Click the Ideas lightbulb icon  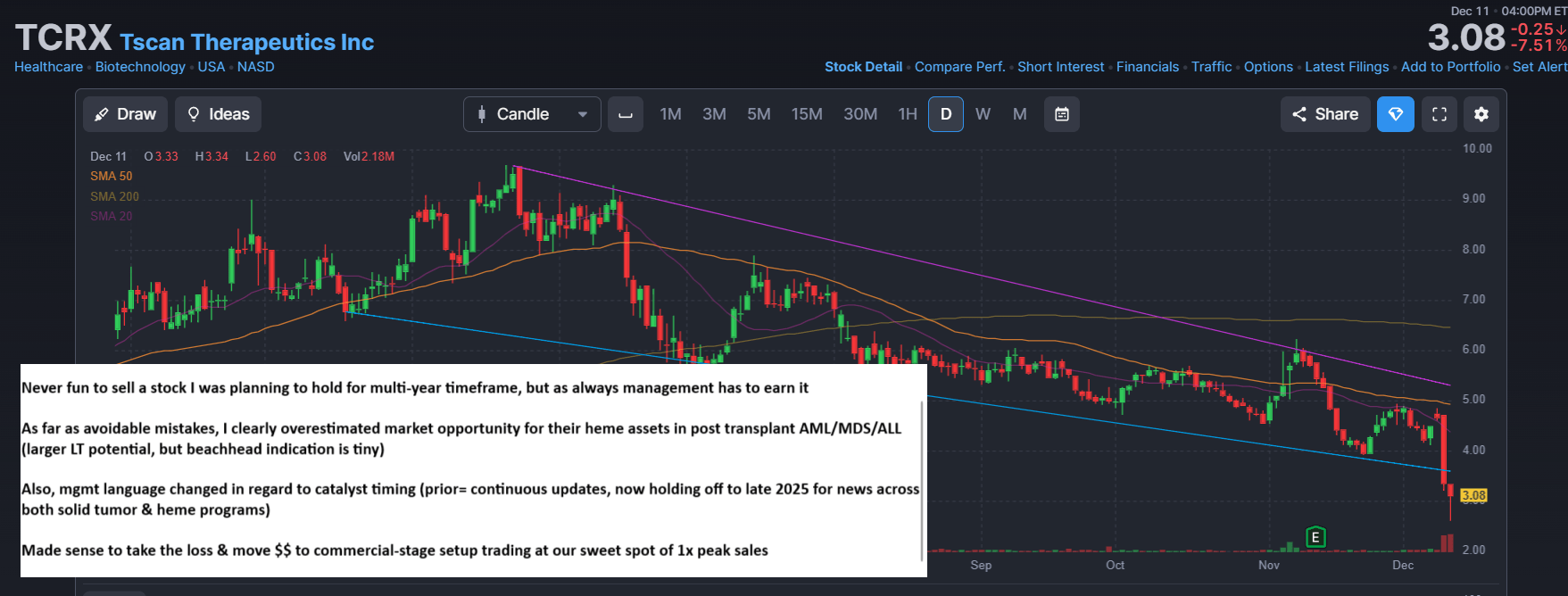(x=194, y=114)
